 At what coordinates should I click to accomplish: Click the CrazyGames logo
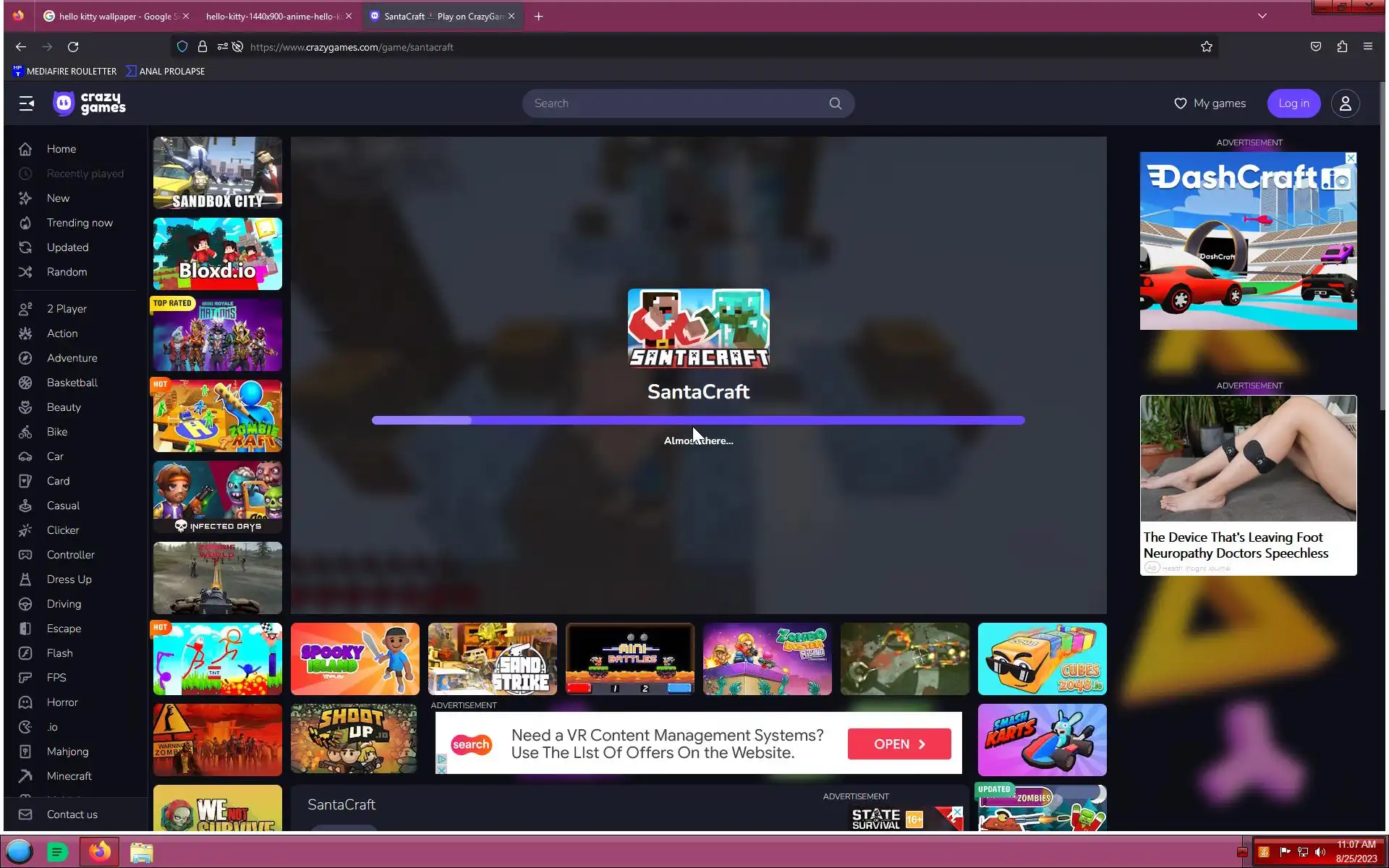(x=89, y=103)
